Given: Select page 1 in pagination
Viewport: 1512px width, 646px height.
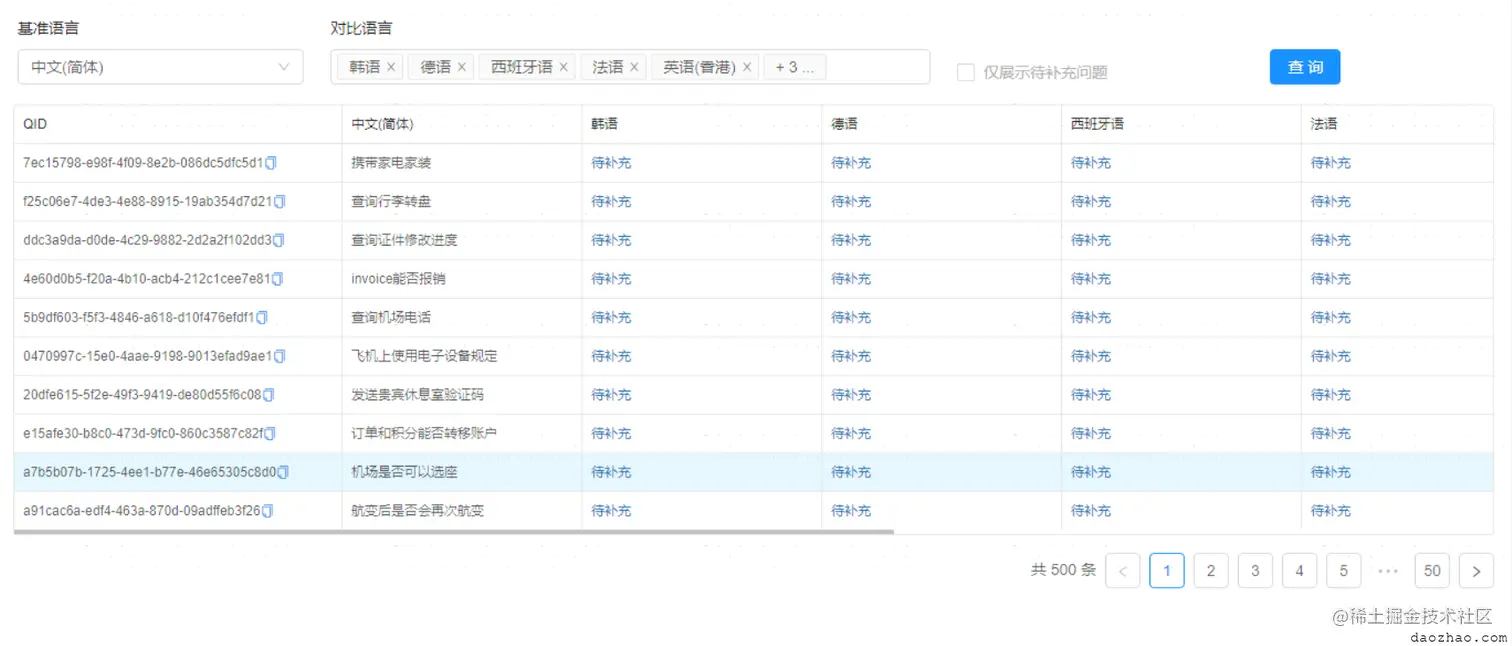Looking at the screenshot, I should 1167,571.
